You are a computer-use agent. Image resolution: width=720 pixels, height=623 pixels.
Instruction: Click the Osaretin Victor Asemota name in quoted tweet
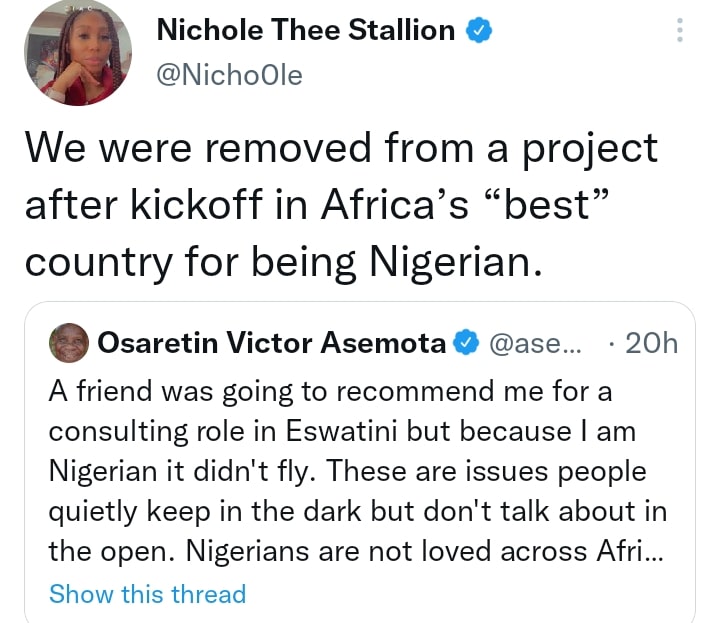pos(271,344)
